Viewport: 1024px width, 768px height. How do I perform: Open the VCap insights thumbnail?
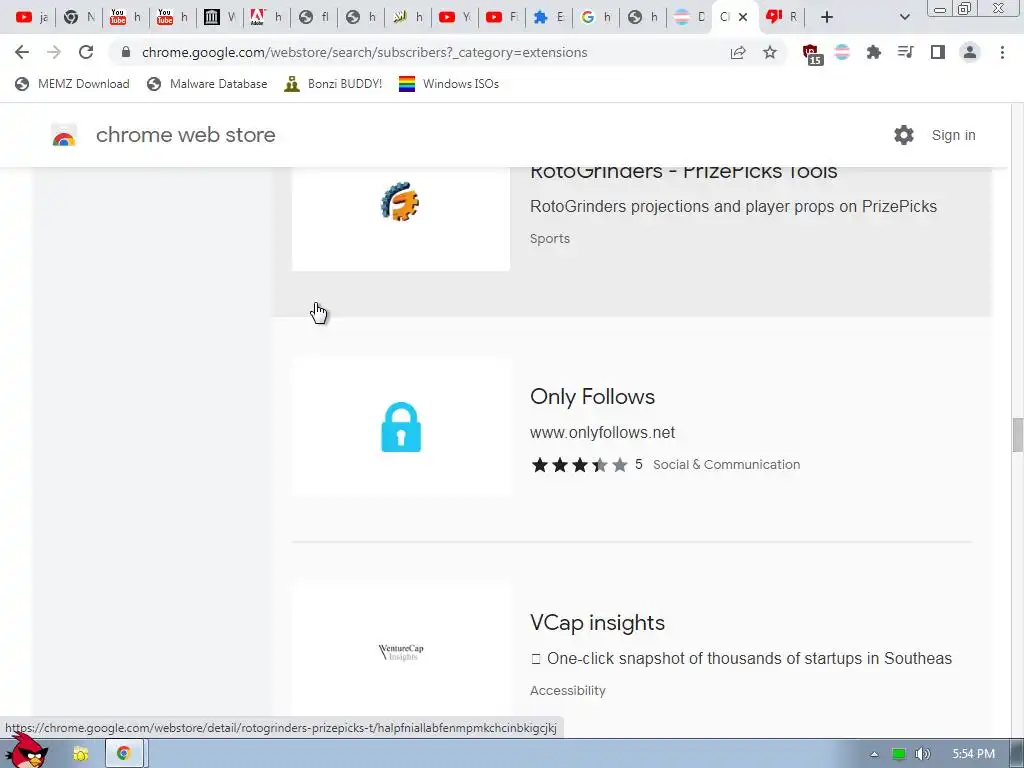click(x=400, y=650)
